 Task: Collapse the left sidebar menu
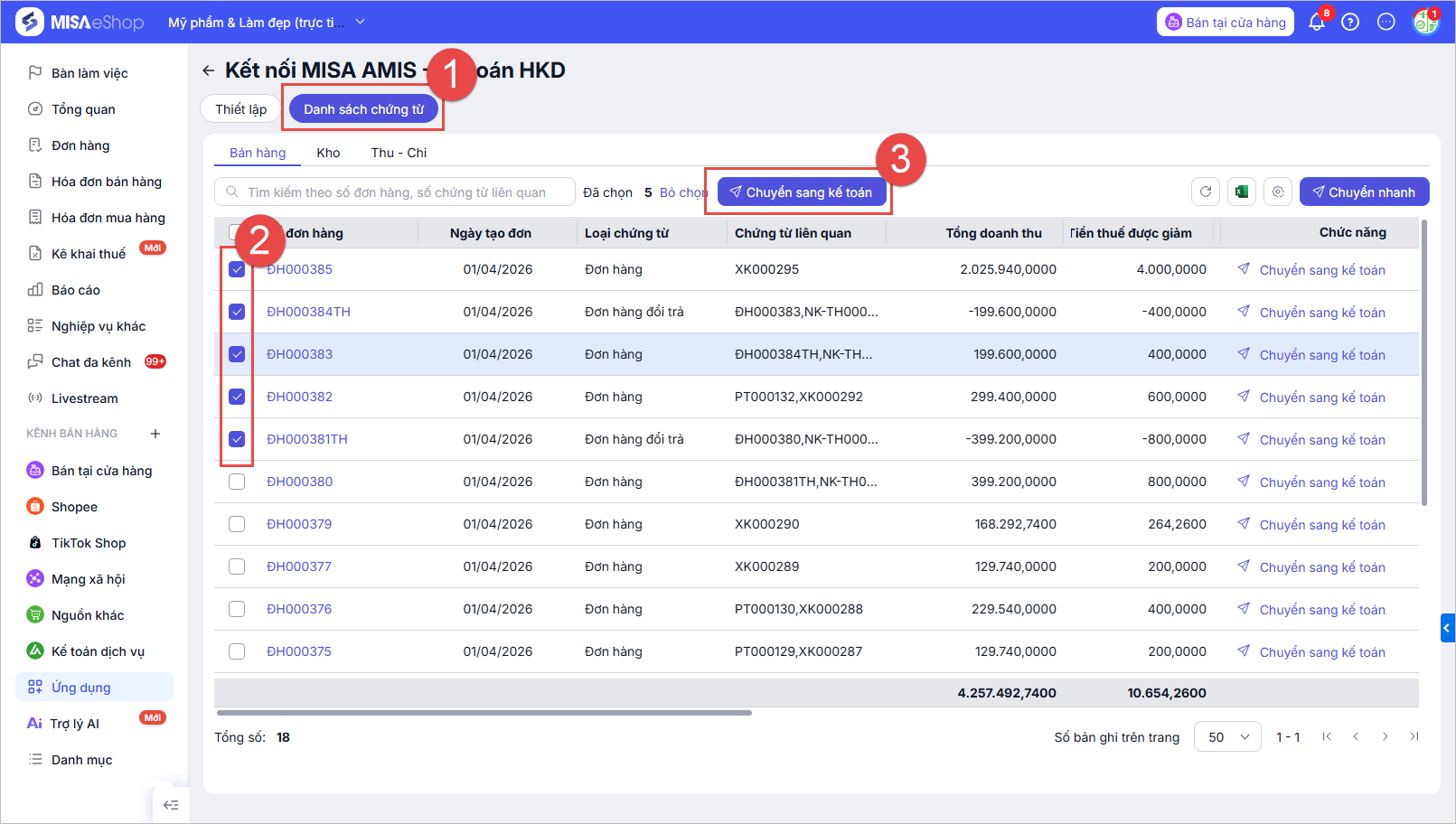point(171,805)
